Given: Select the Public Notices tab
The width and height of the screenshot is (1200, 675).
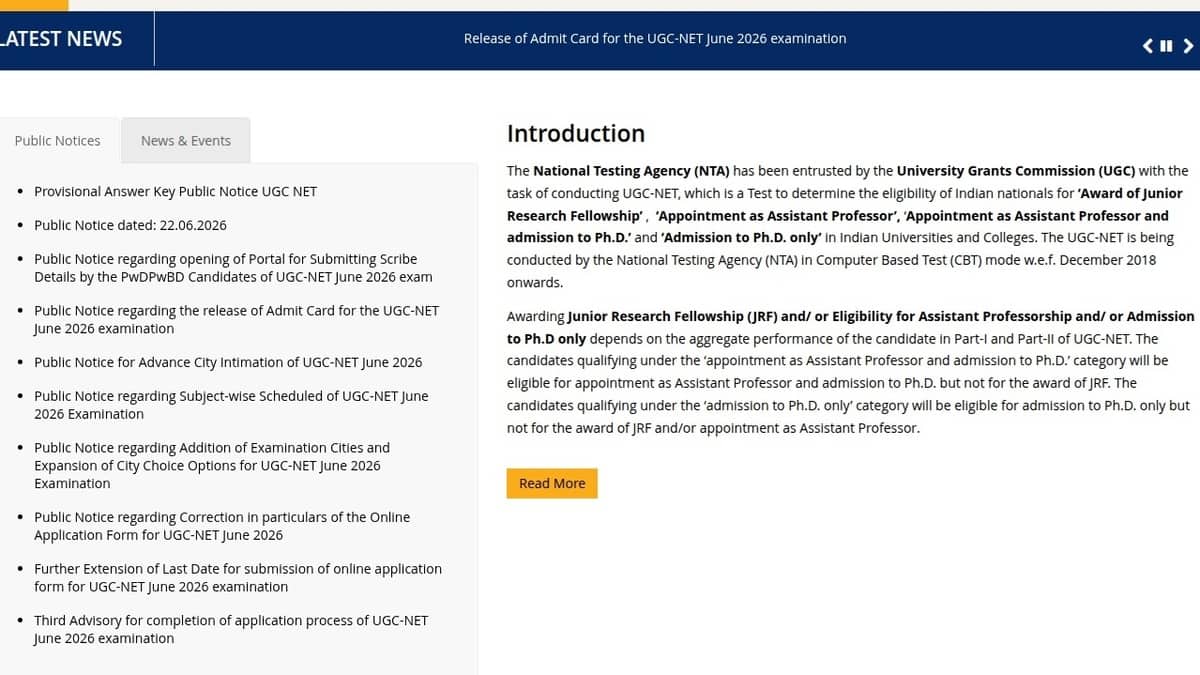Looking at the screenshot, I should tap(58, 140).
